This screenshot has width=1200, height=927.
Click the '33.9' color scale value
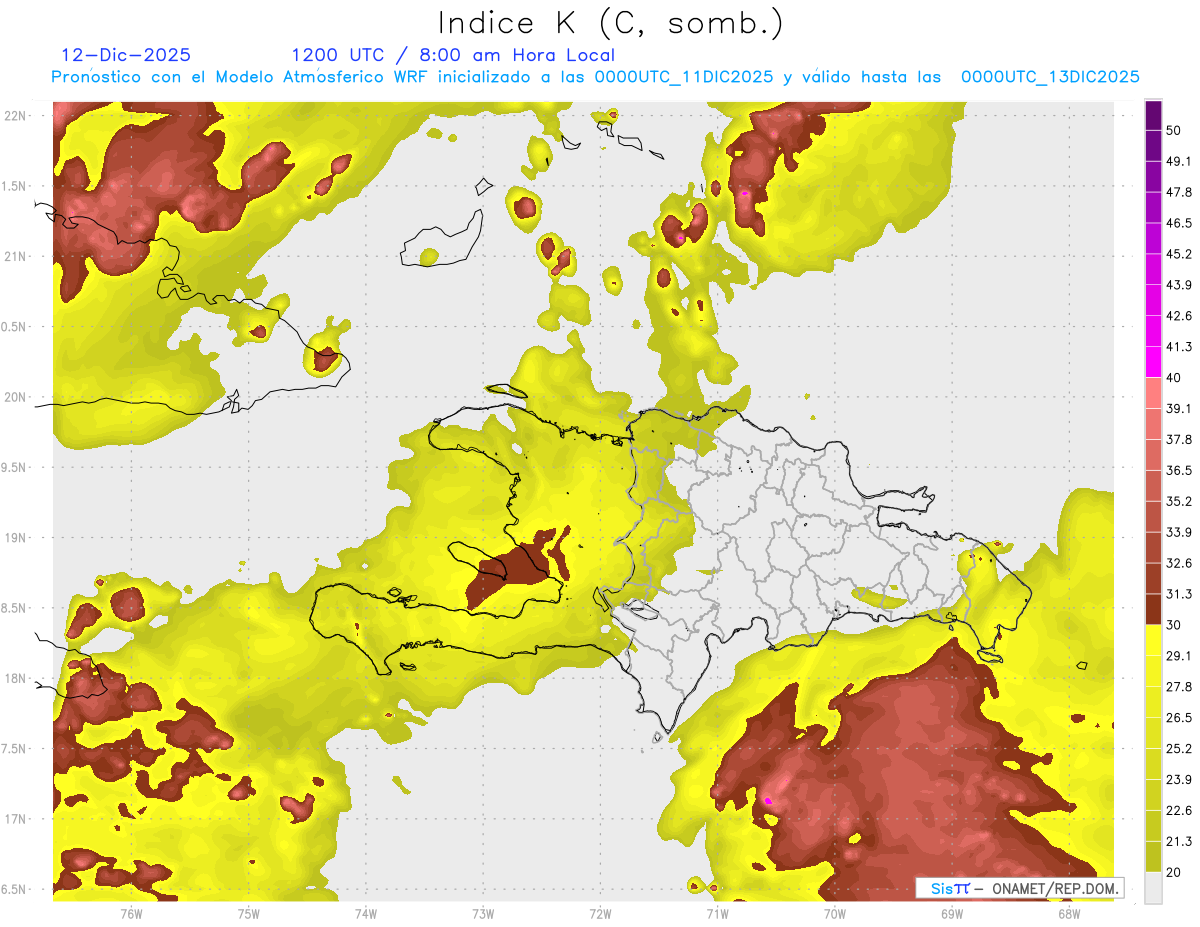point(1178,532)
